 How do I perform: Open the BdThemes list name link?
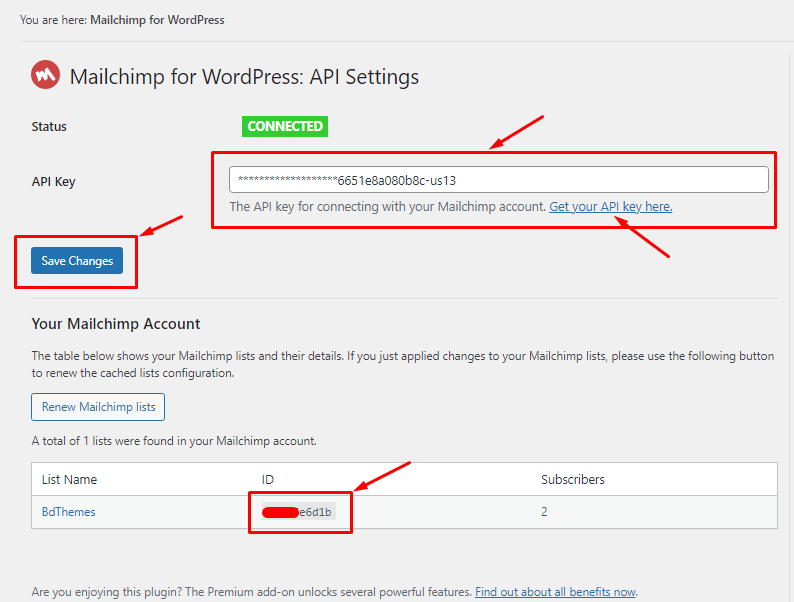68,512
